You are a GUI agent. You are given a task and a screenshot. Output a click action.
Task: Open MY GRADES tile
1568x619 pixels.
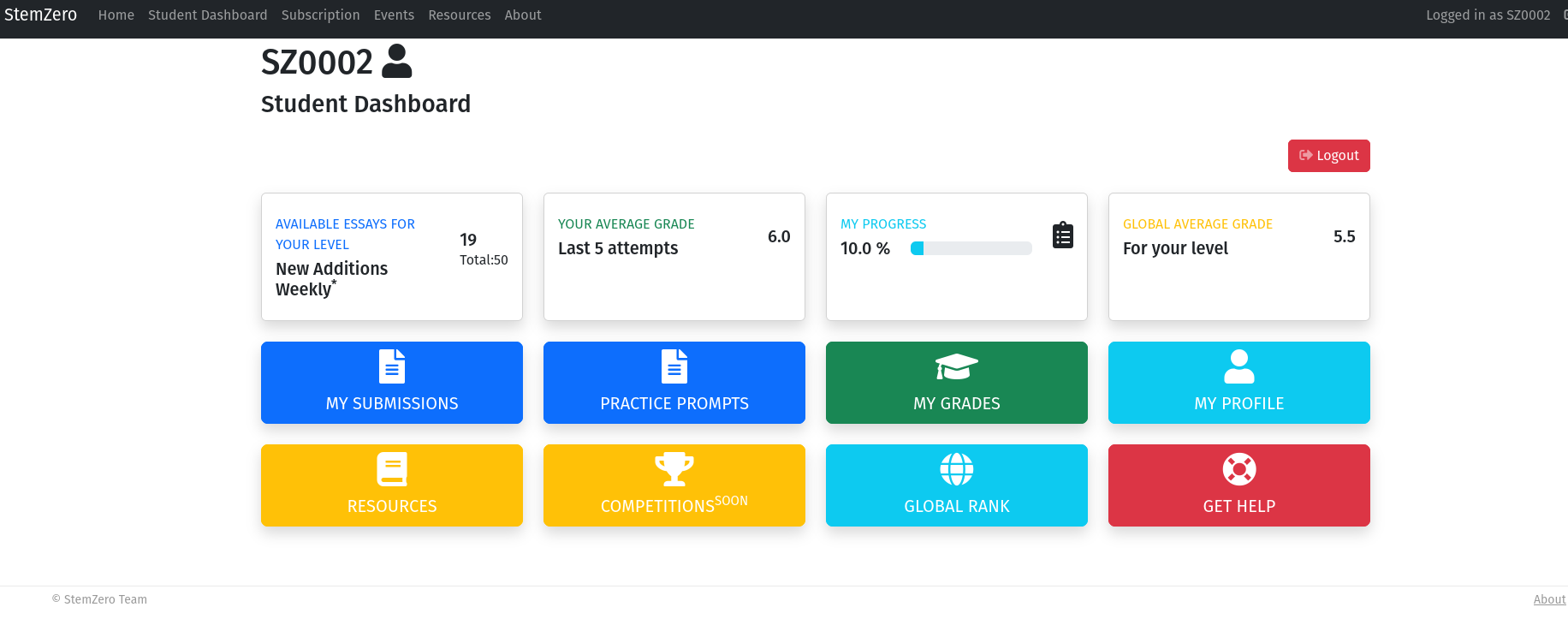[x=957, y=383]
